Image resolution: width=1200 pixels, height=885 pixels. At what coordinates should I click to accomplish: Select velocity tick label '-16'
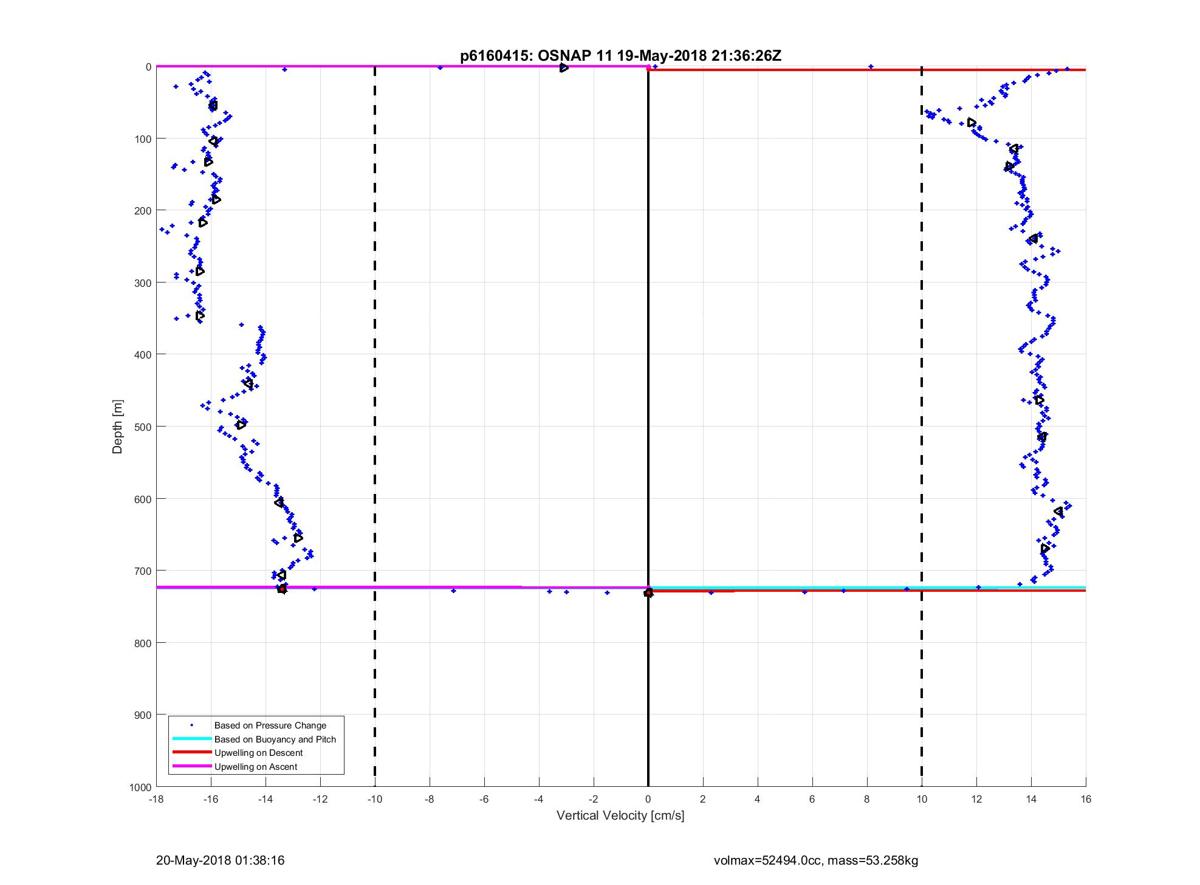pos(211,799)
